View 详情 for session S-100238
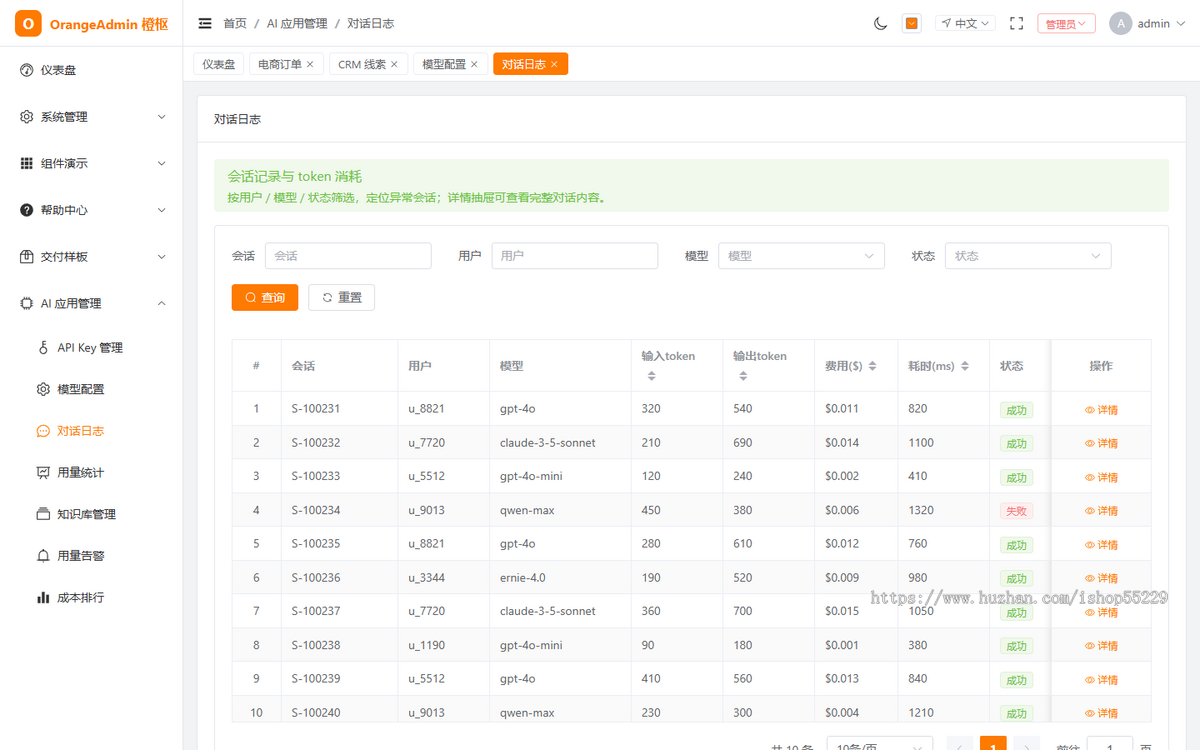This screenshot has height=750, width=1200. pos(1101,646)
